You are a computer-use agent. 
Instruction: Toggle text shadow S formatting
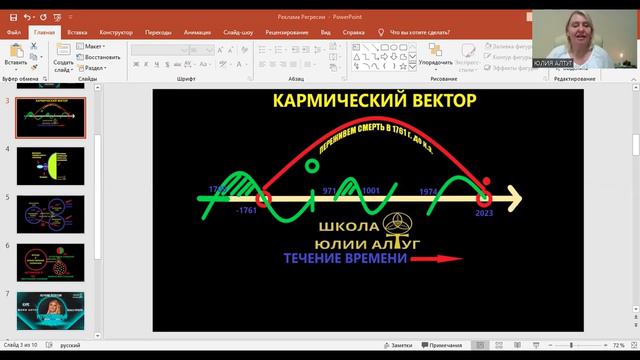pyautogui.click(x=167, y=64)
